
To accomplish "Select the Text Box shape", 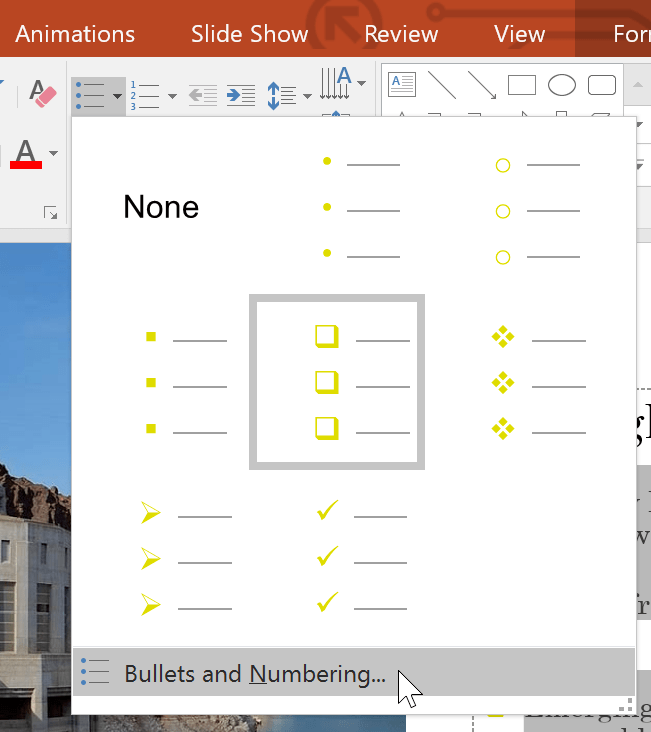I will coord(402,85).
